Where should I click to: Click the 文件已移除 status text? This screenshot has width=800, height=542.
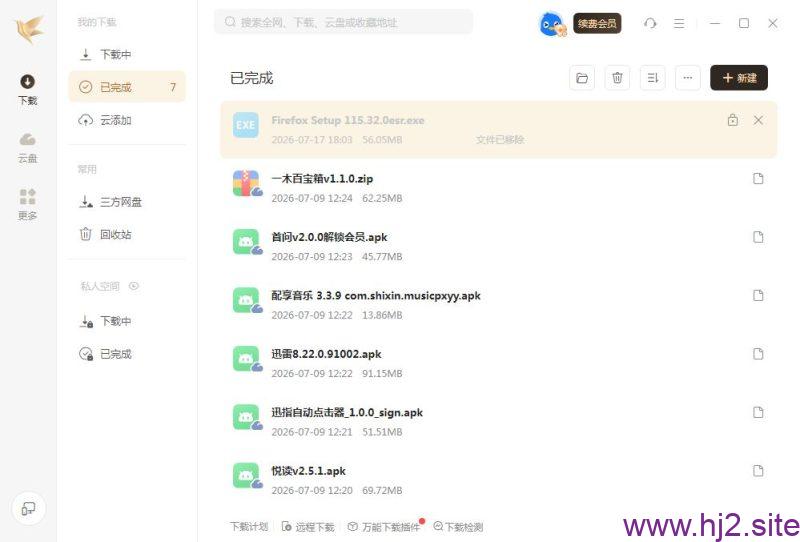tap(500, 140)
